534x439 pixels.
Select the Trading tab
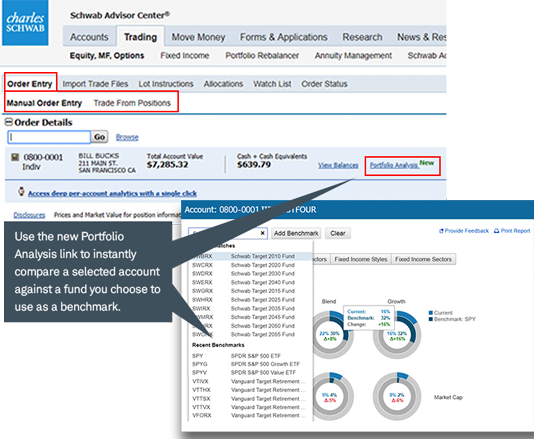tap(140, 37)
